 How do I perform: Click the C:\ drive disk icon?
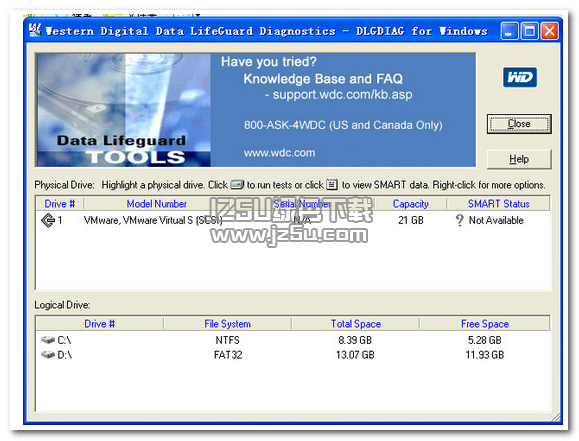coord(48,339)
